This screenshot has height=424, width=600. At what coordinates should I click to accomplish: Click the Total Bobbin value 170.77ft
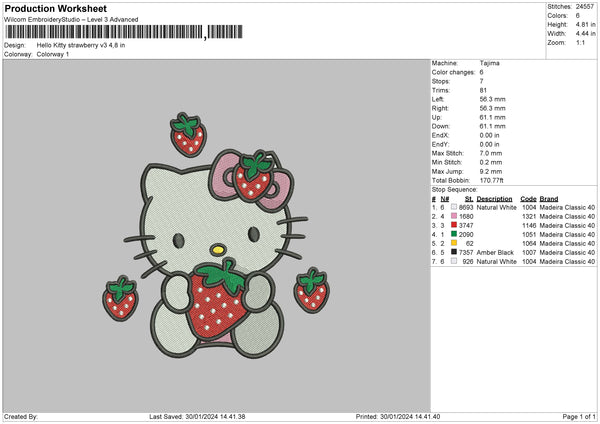(491, 180)
